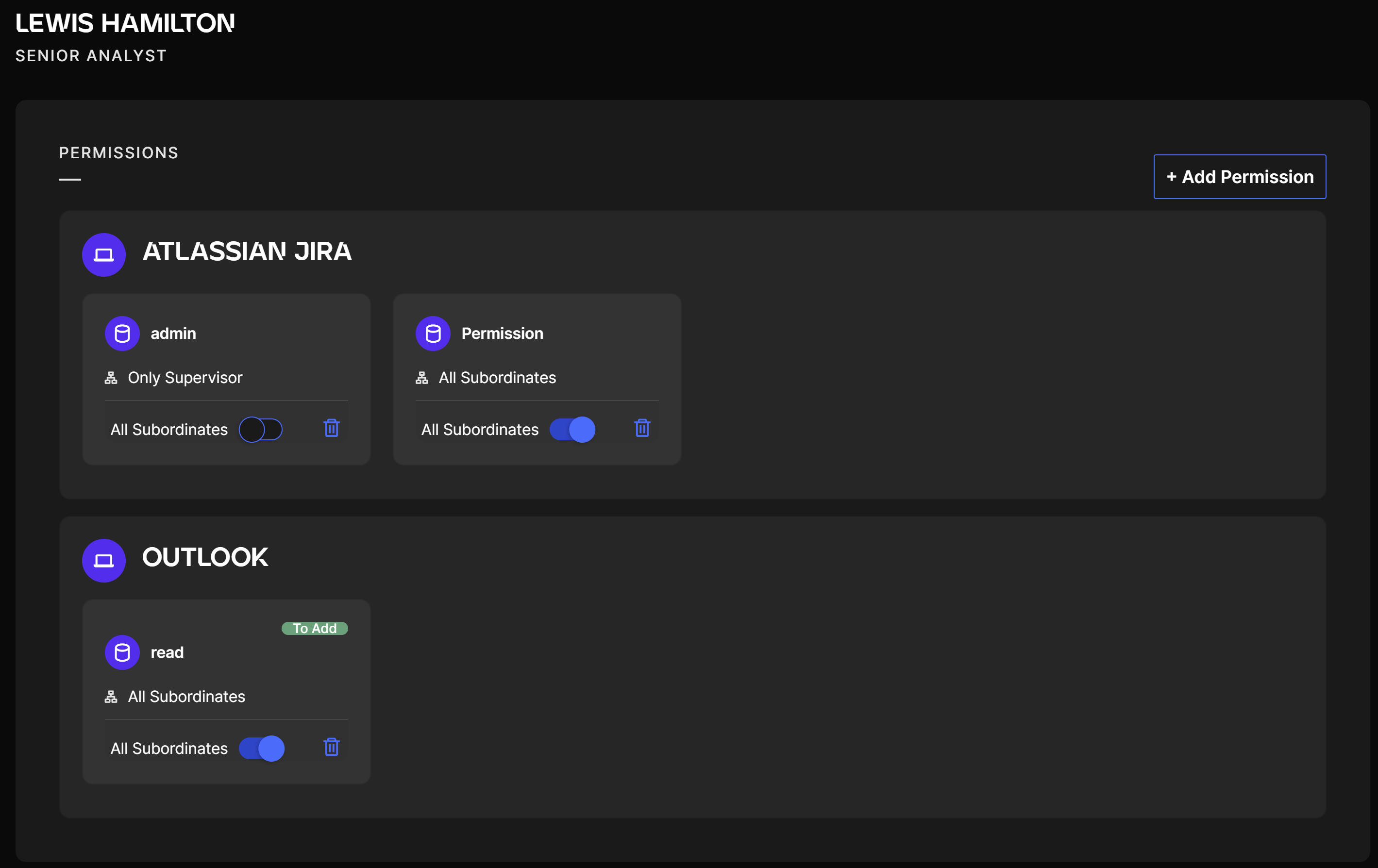Viewport: 1378px width, 868px height.
Task: Click hierarchy icon in the read card
Action: [111, 696]
